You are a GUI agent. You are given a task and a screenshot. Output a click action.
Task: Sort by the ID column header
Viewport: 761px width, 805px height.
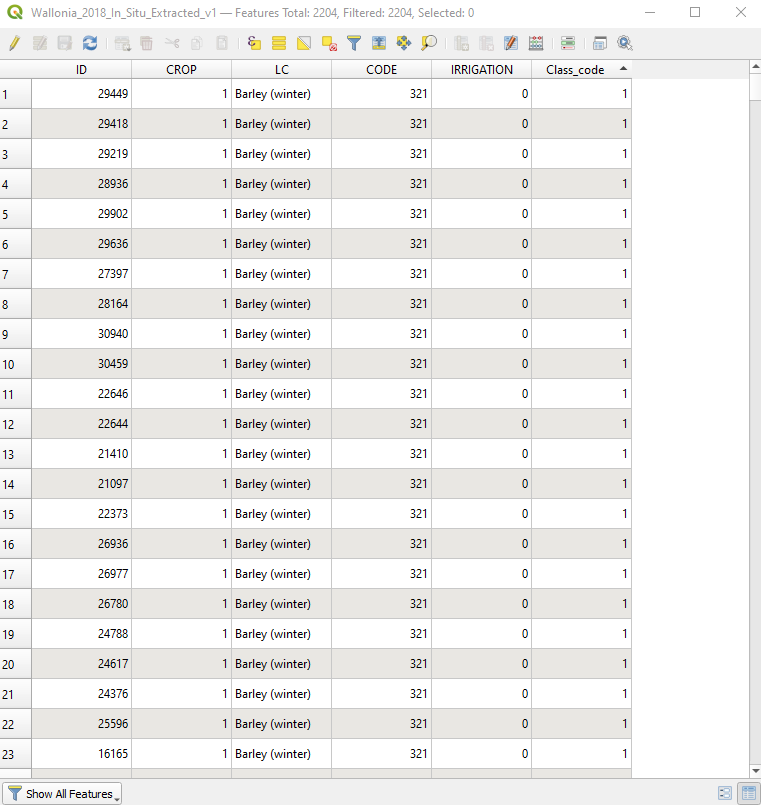(x=81, y=70)
